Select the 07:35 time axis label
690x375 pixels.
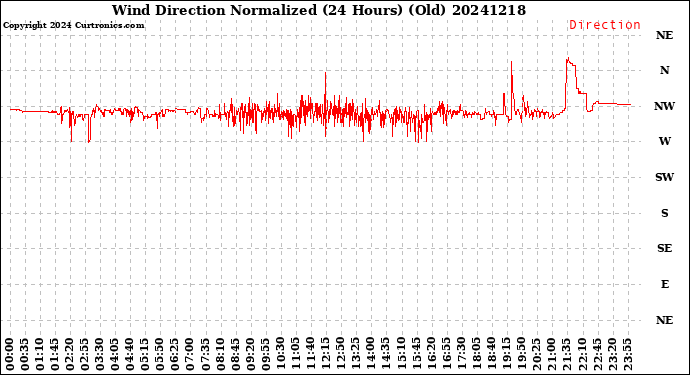(x=206, y=355)
